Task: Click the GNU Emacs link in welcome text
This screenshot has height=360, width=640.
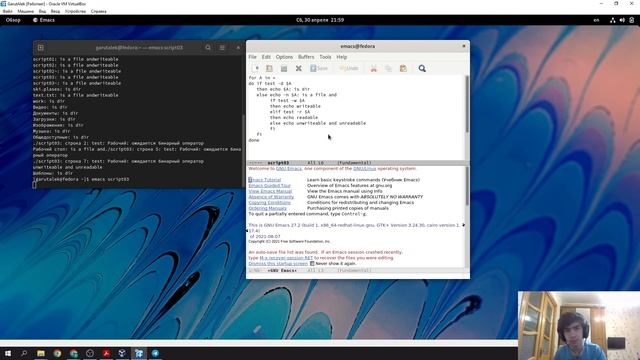Action: coord(289,168)
